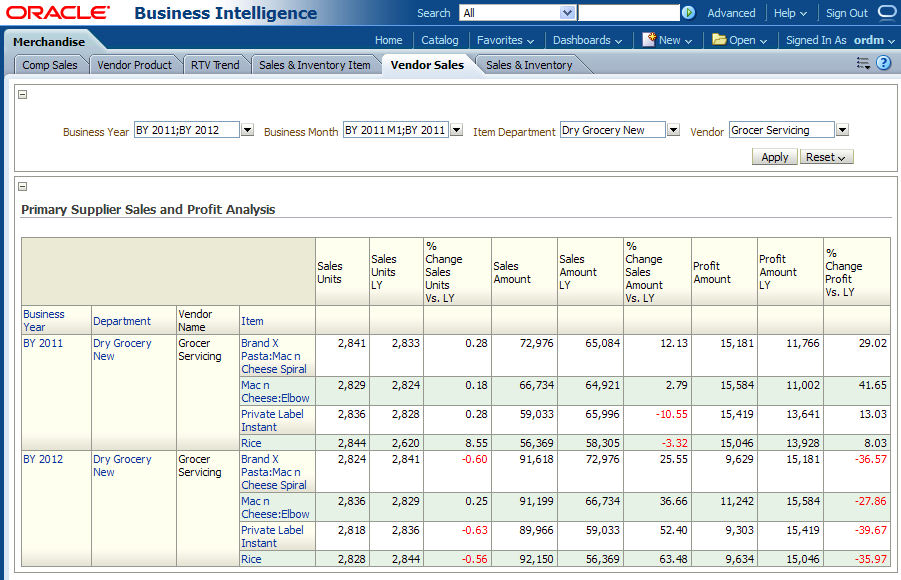Click the Oracle oval icon beside Sign Out
The image size is (901, 580).
tap(887, 12)
